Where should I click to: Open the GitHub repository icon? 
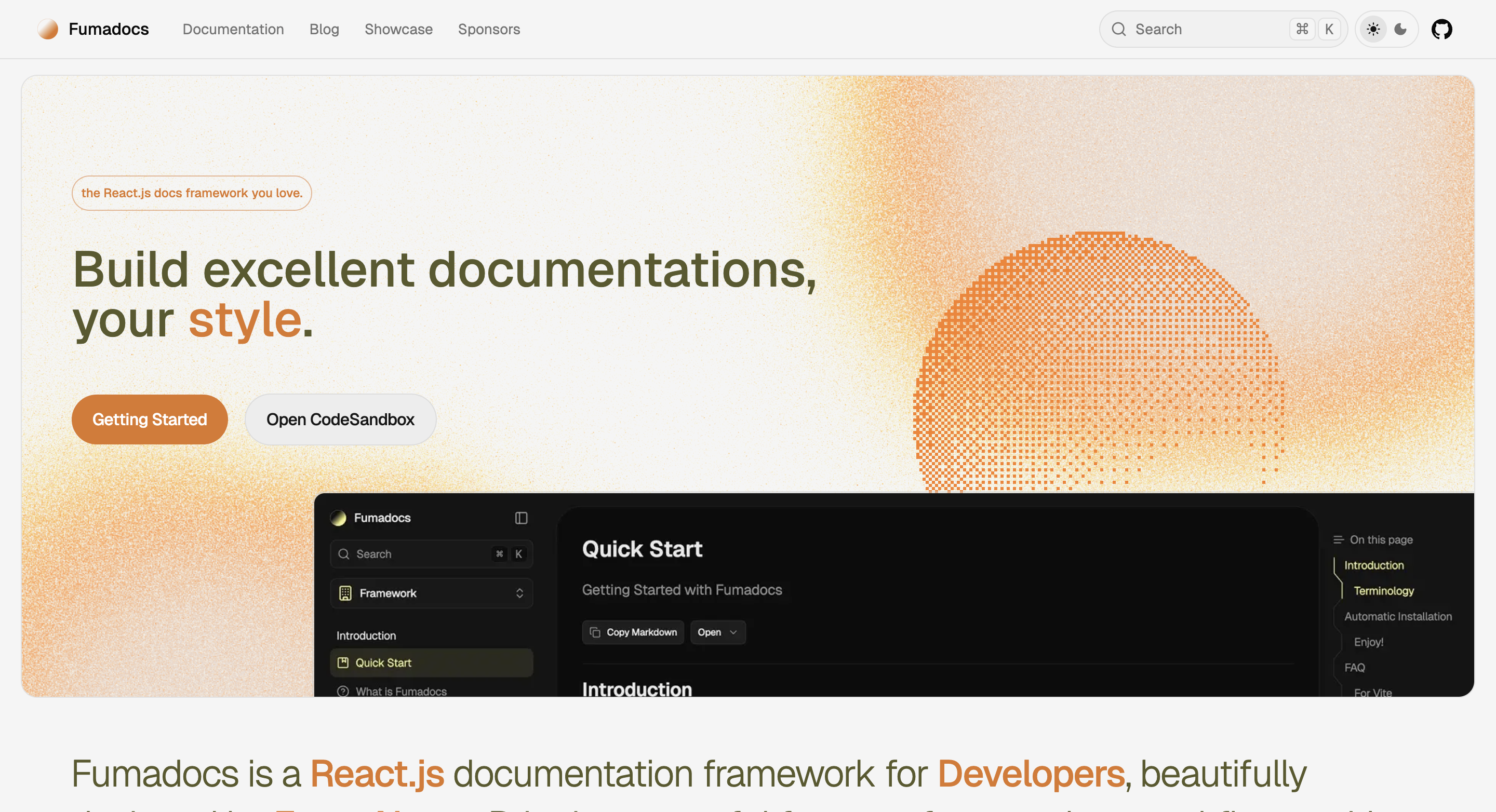pos(1441,29)
